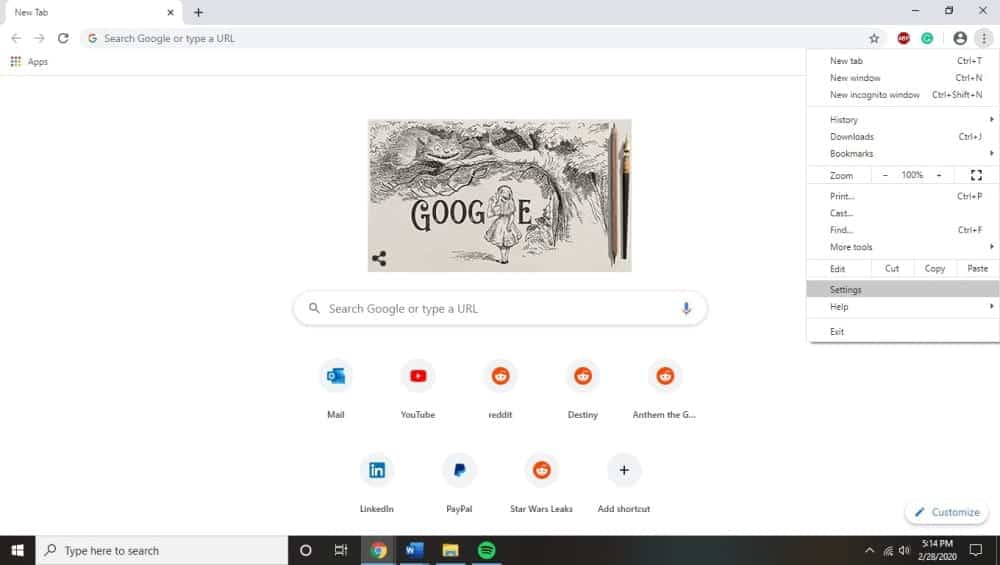Click the 100% zoom level value

coord(912,175)
